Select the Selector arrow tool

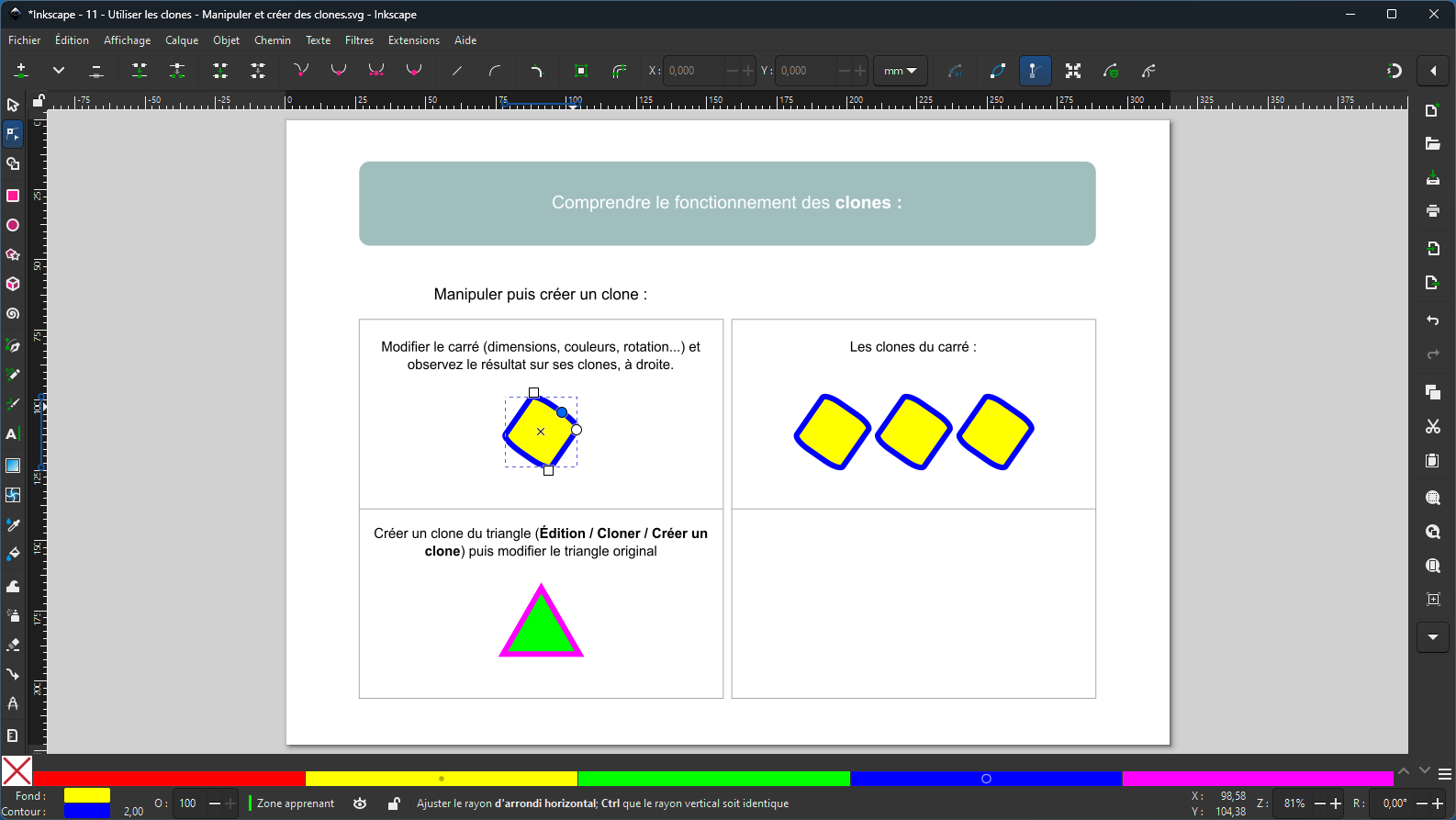tap(13, 105)
